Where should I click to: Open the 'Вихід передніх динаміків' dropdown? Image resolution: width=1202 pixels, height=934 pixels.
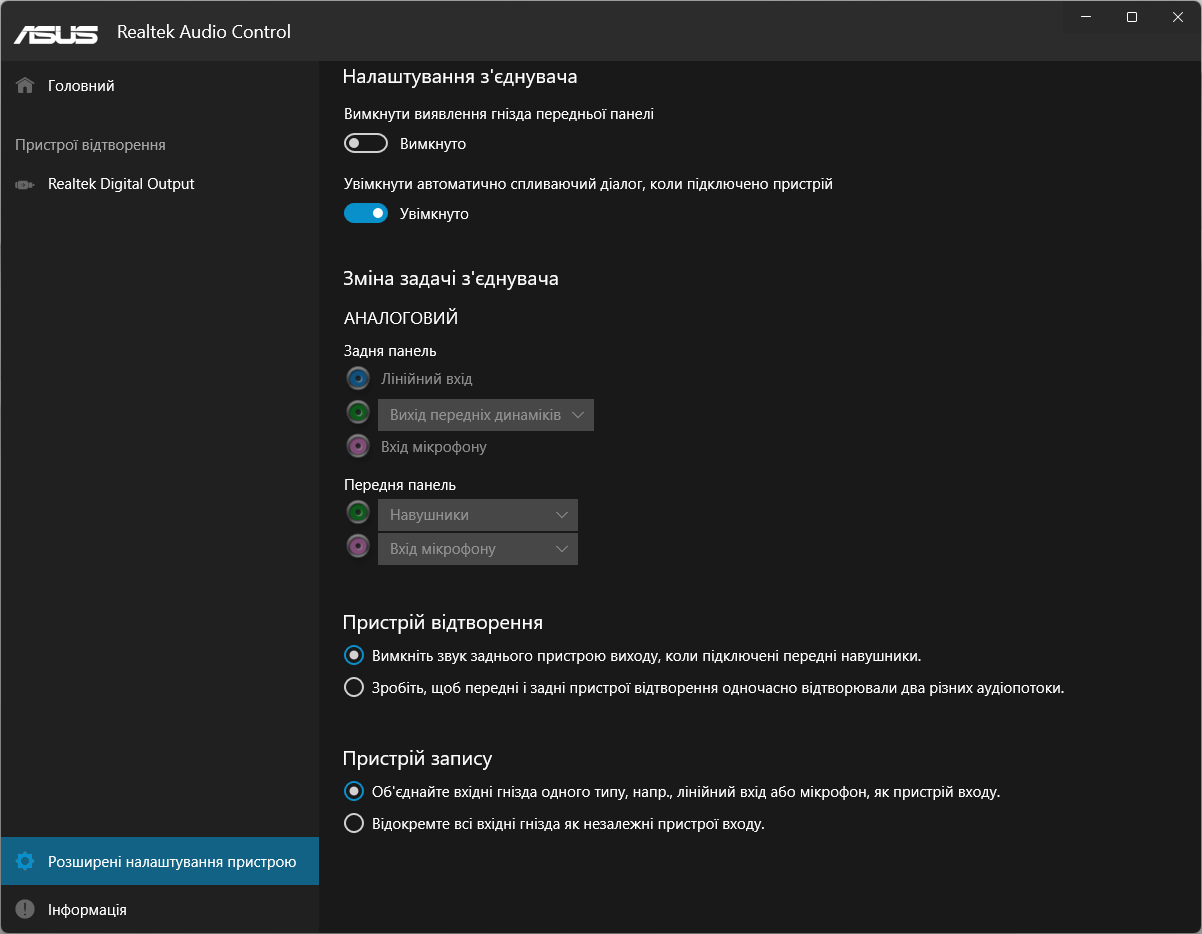pyautogui.click(x=486, y=415)
